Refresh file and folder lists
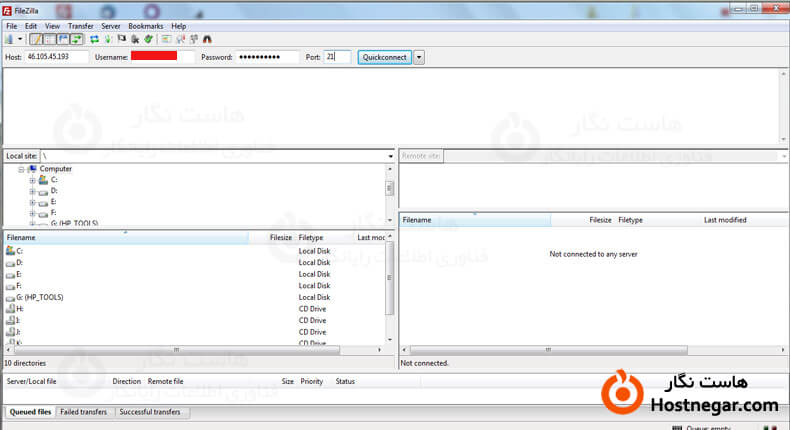Screen dimensions: 790x430 (x=94, y=39)
